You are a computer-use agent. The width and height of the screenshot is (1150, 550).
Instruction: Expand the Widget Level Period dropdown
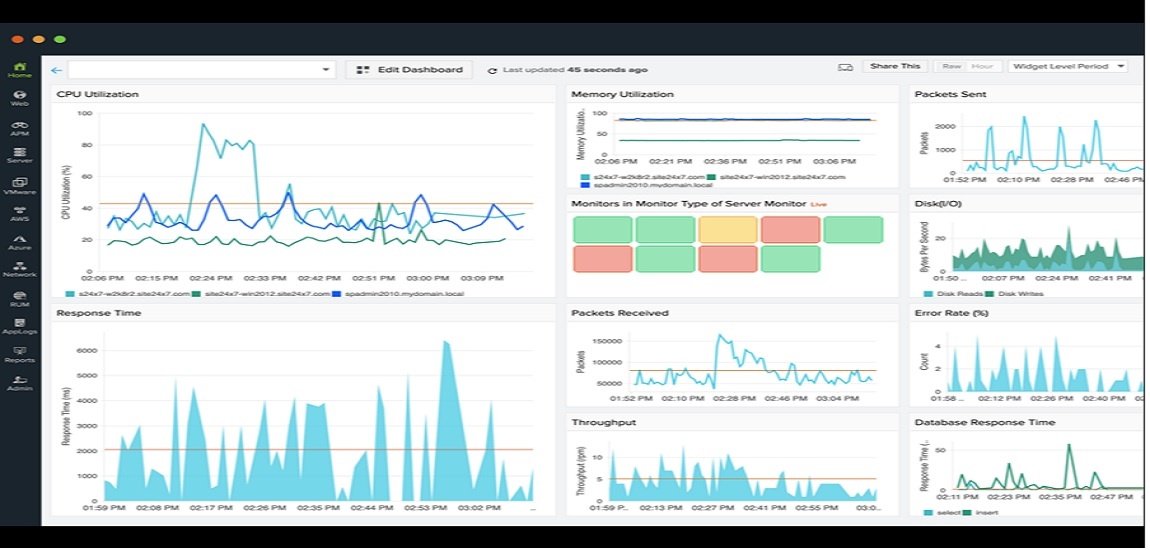coord(1068,67)
